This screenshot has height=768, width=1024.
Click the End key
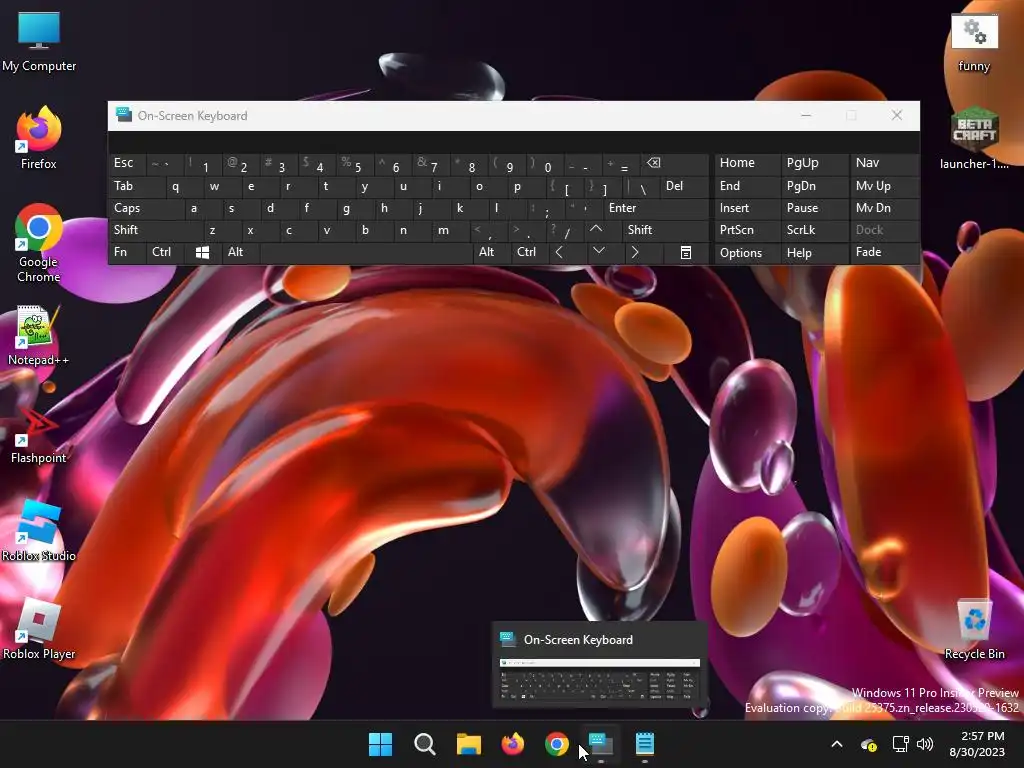coord(746,186)
